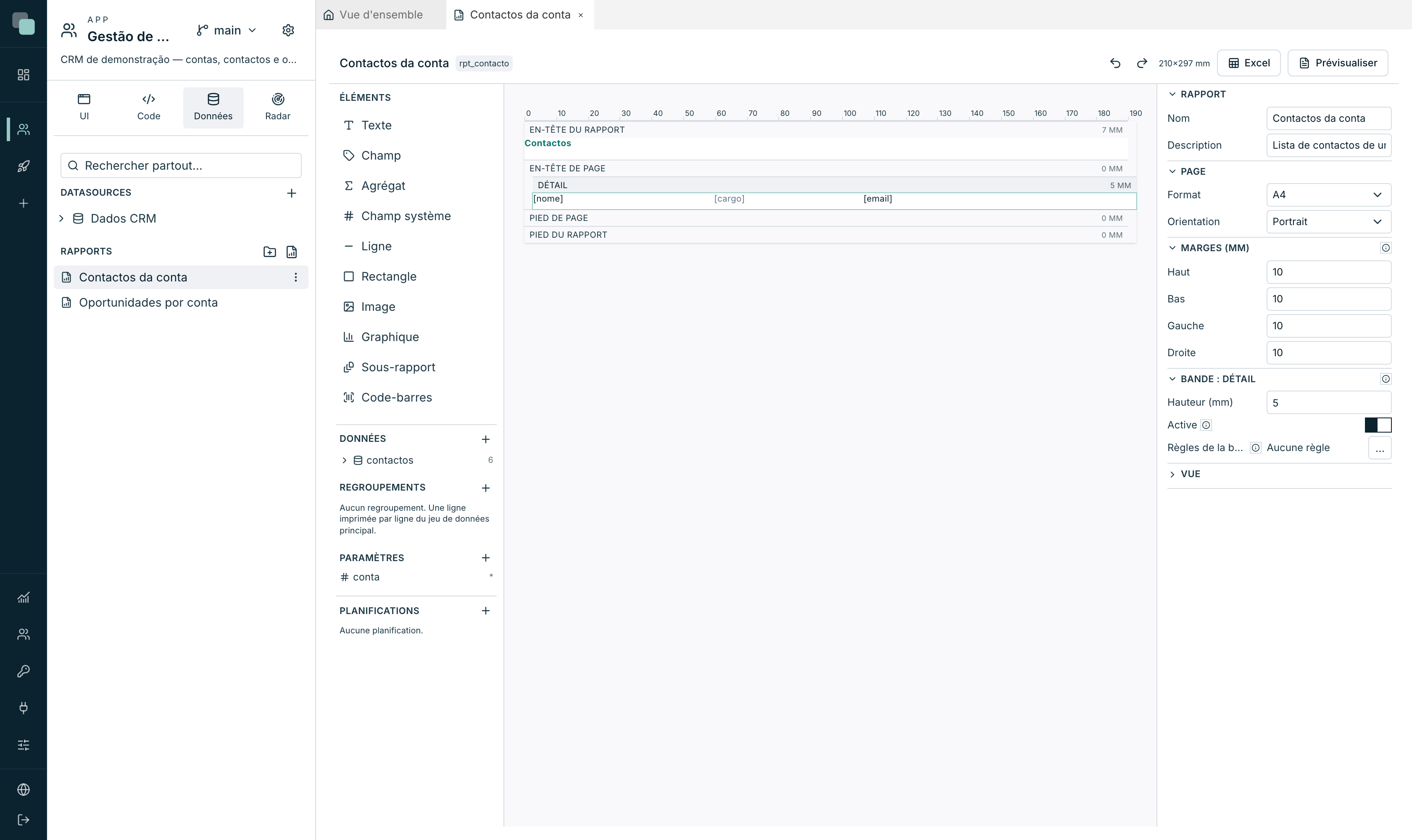Show info about MARGES (MM)
The width and height of the screenshot is (1412, 840).
click(1386, 248)
